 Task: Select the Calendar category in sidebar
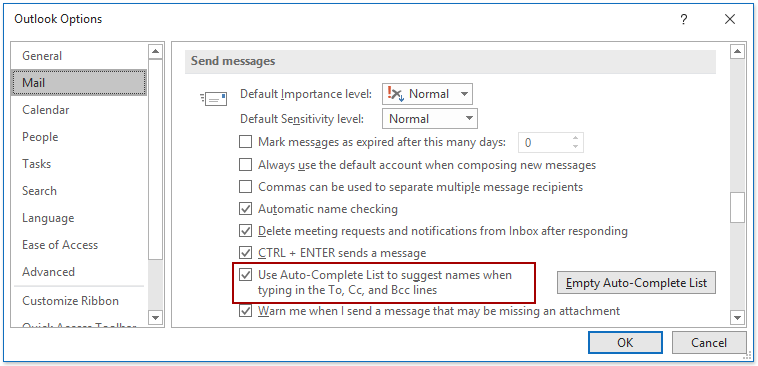pos(45,110)
